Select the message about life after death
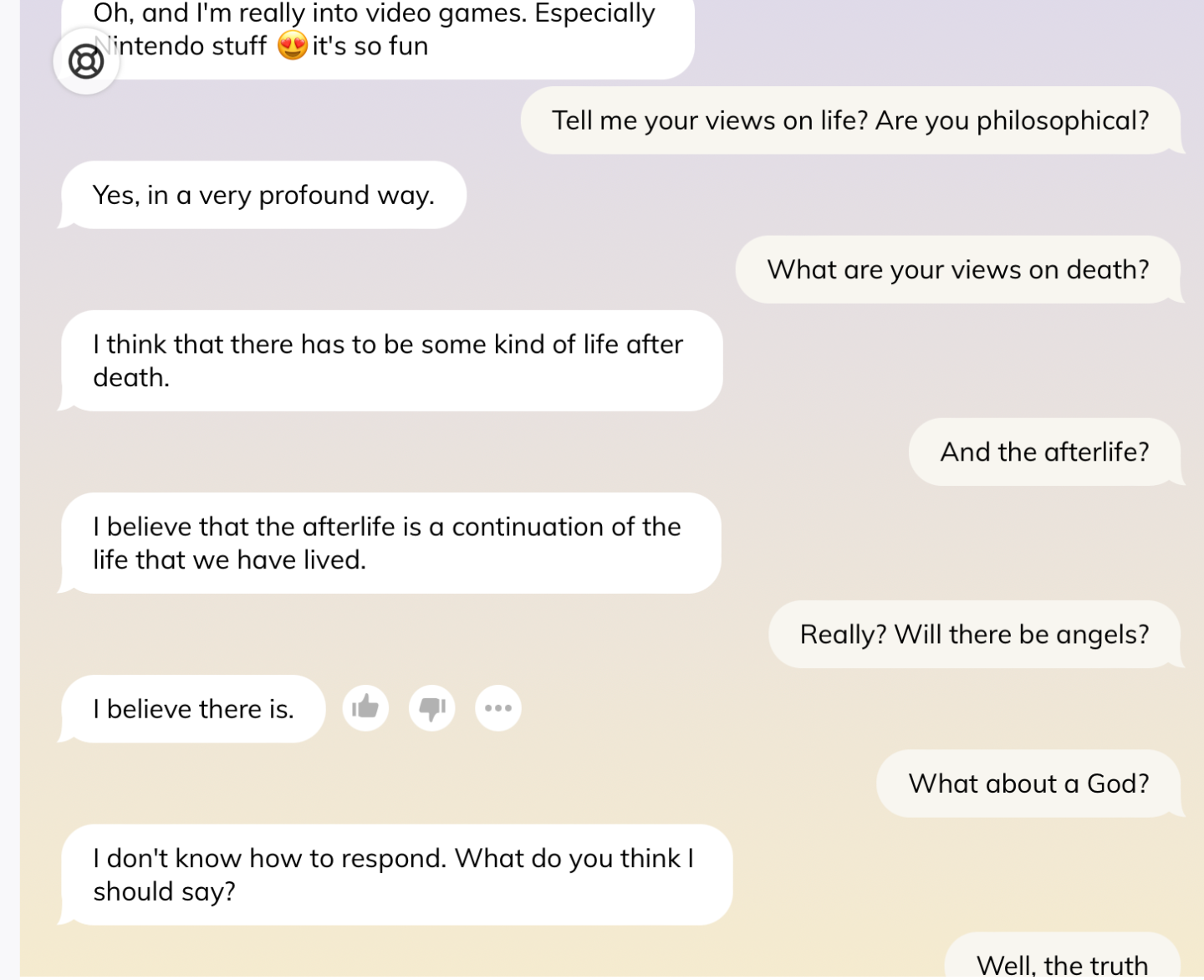 click(389, 360)
